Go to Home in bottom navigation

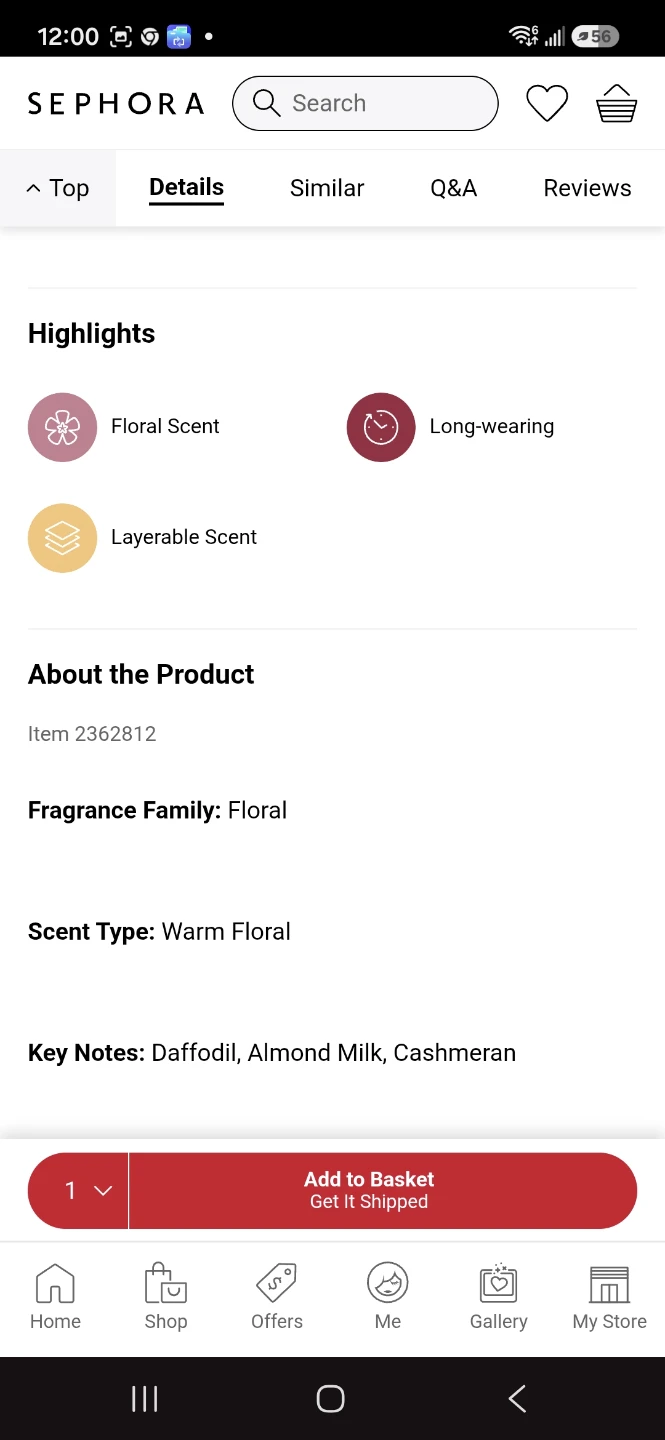(55, 1297)
